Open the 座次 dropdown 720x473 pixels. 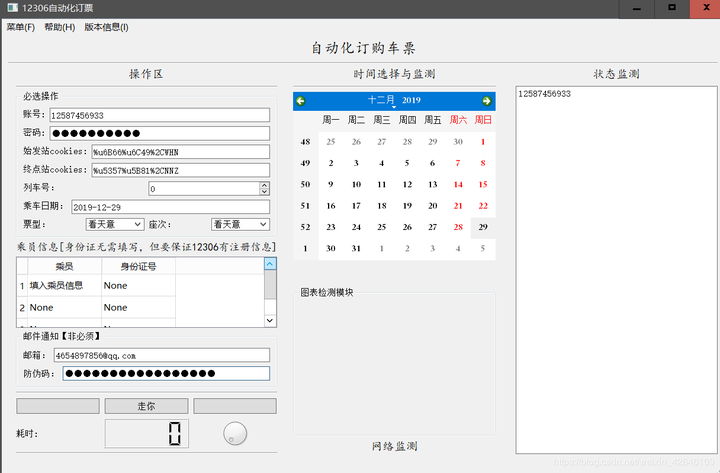tap(240, 224)
